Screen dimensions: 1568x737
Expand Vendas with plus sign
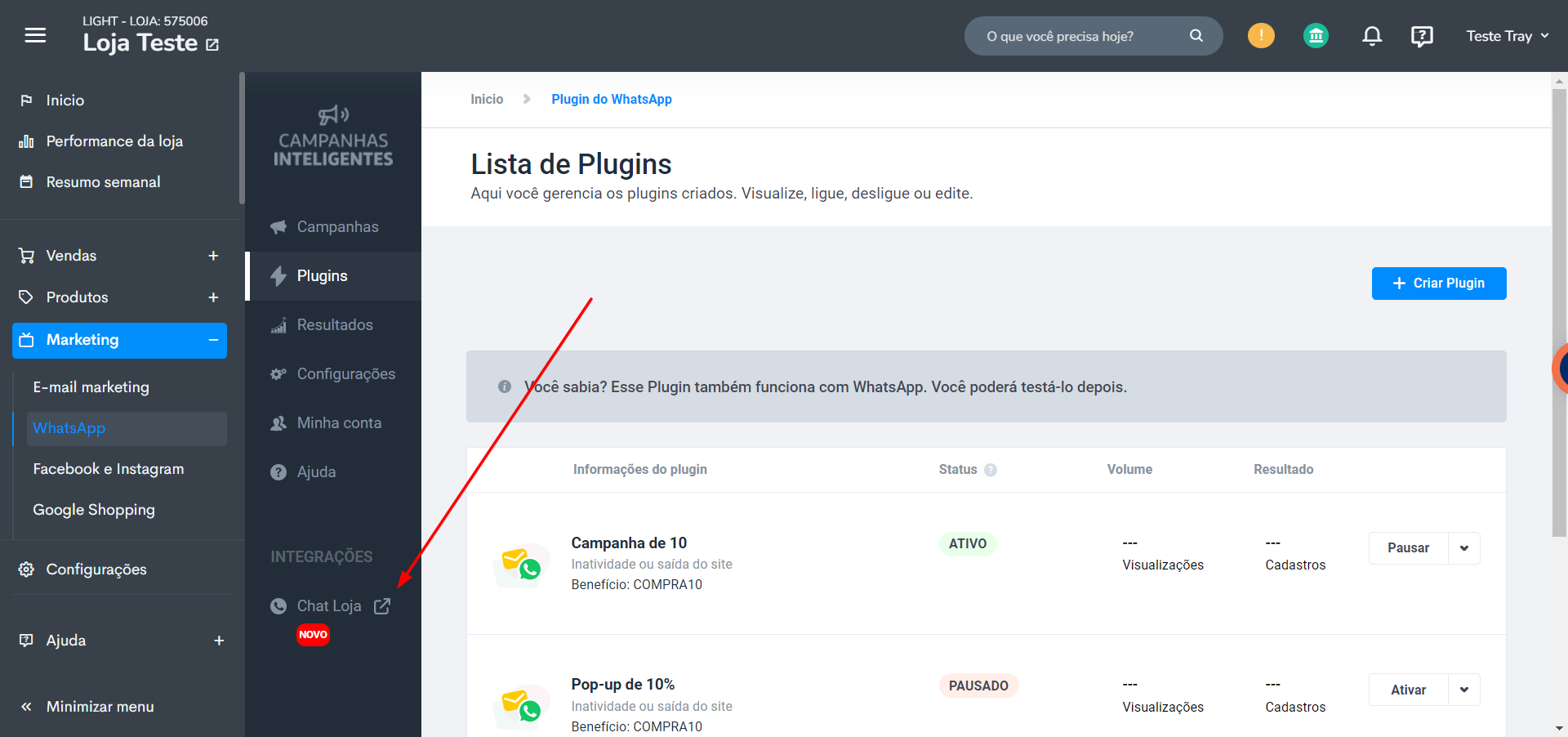(213, 256)
